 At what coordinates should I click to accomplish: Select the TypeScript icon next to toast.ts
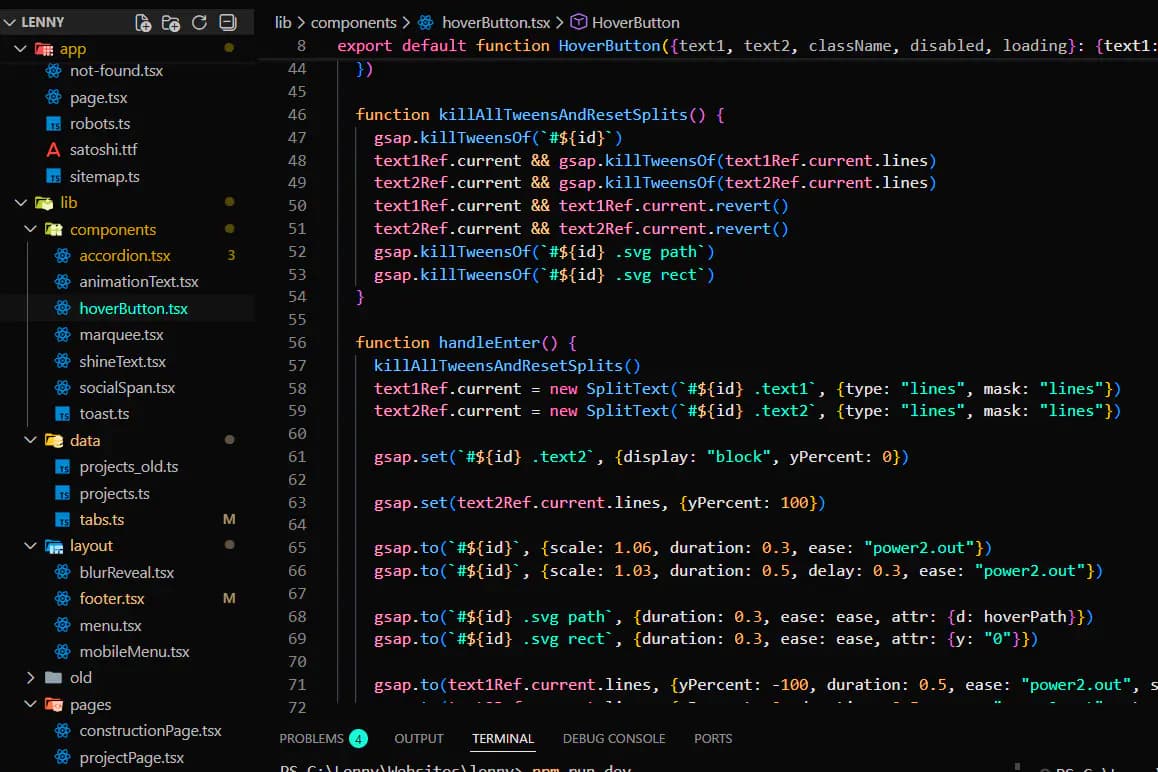[60, 413]
